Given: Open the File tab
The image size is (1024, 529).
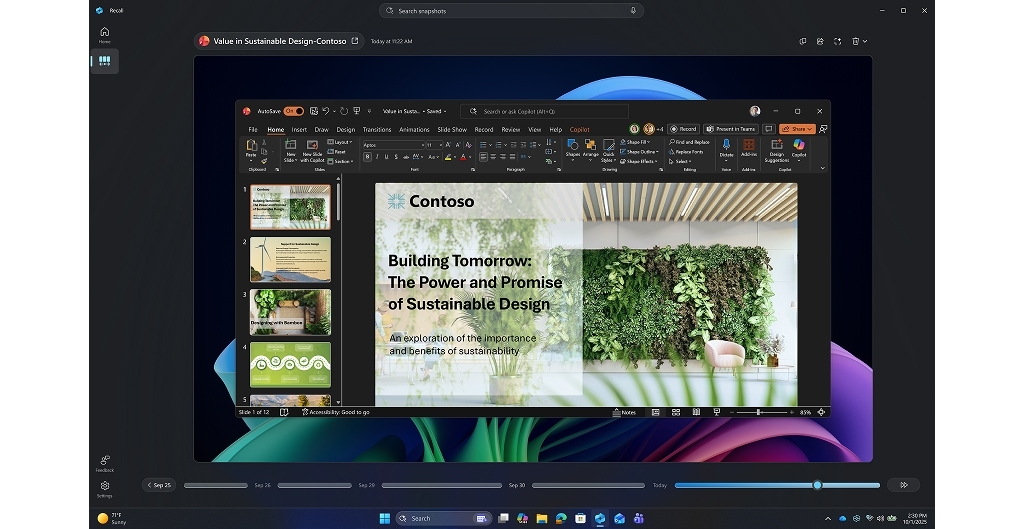Looking at the screenshot, I should point(253,129).
